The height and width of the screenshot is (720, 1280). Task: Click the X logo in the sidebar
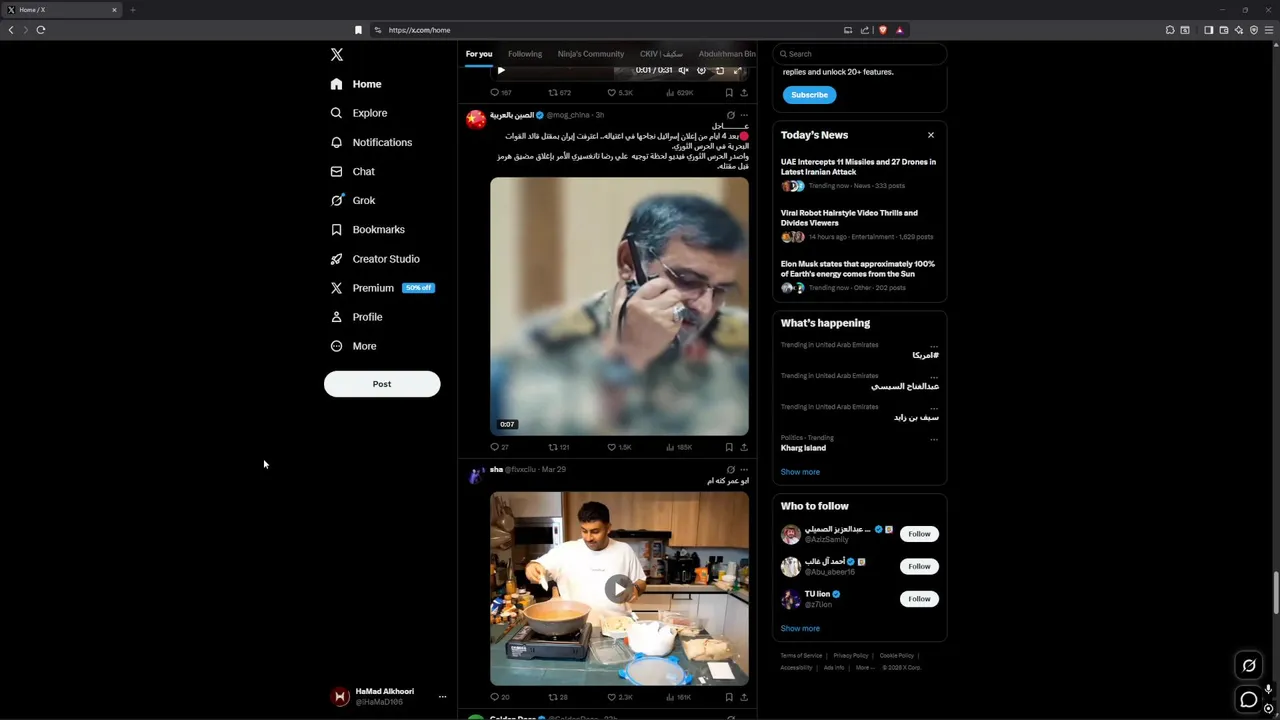[337, 55]
